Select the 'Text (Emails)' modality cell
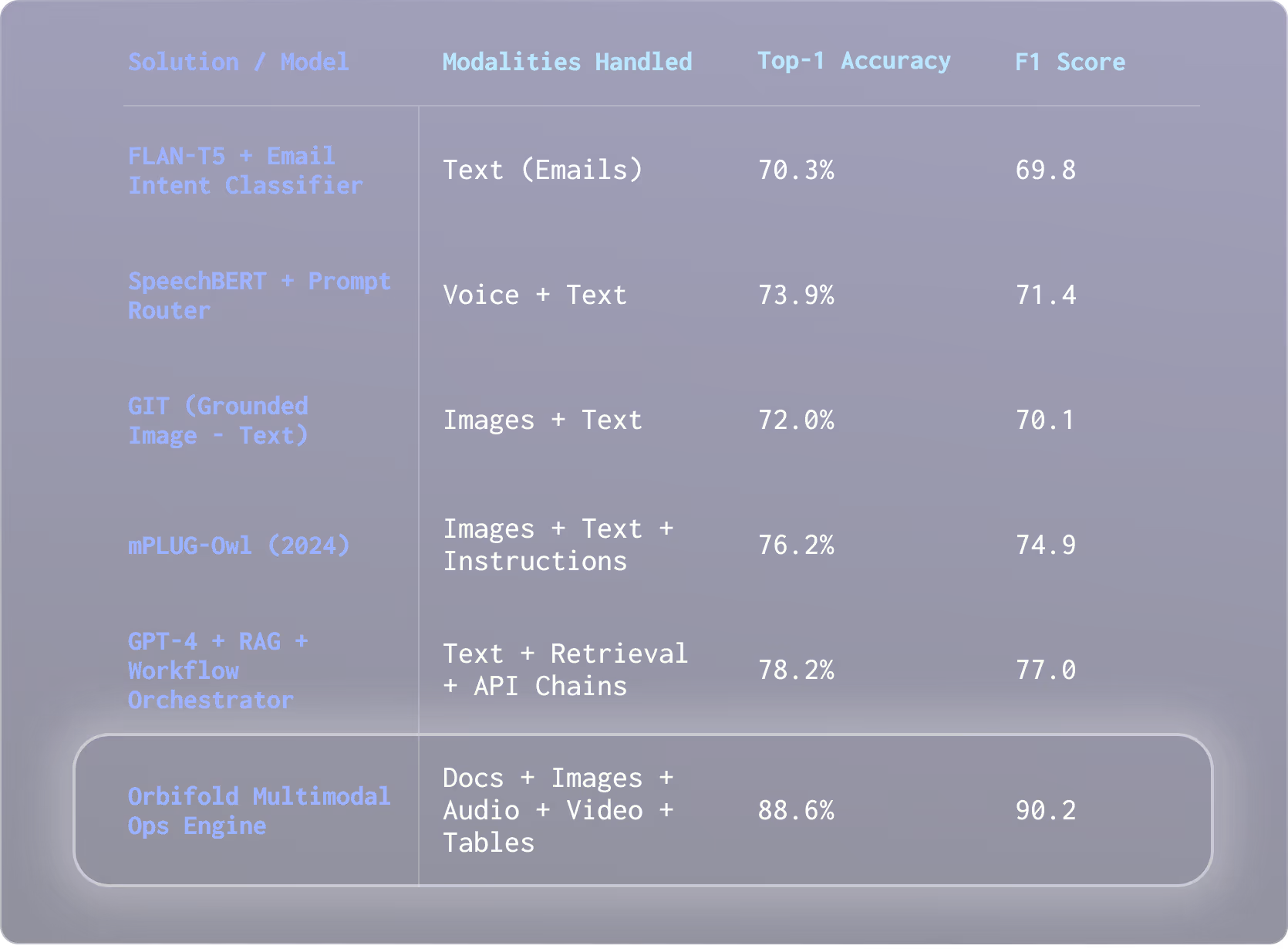The image size is (1288, 949). pos(543,170)
